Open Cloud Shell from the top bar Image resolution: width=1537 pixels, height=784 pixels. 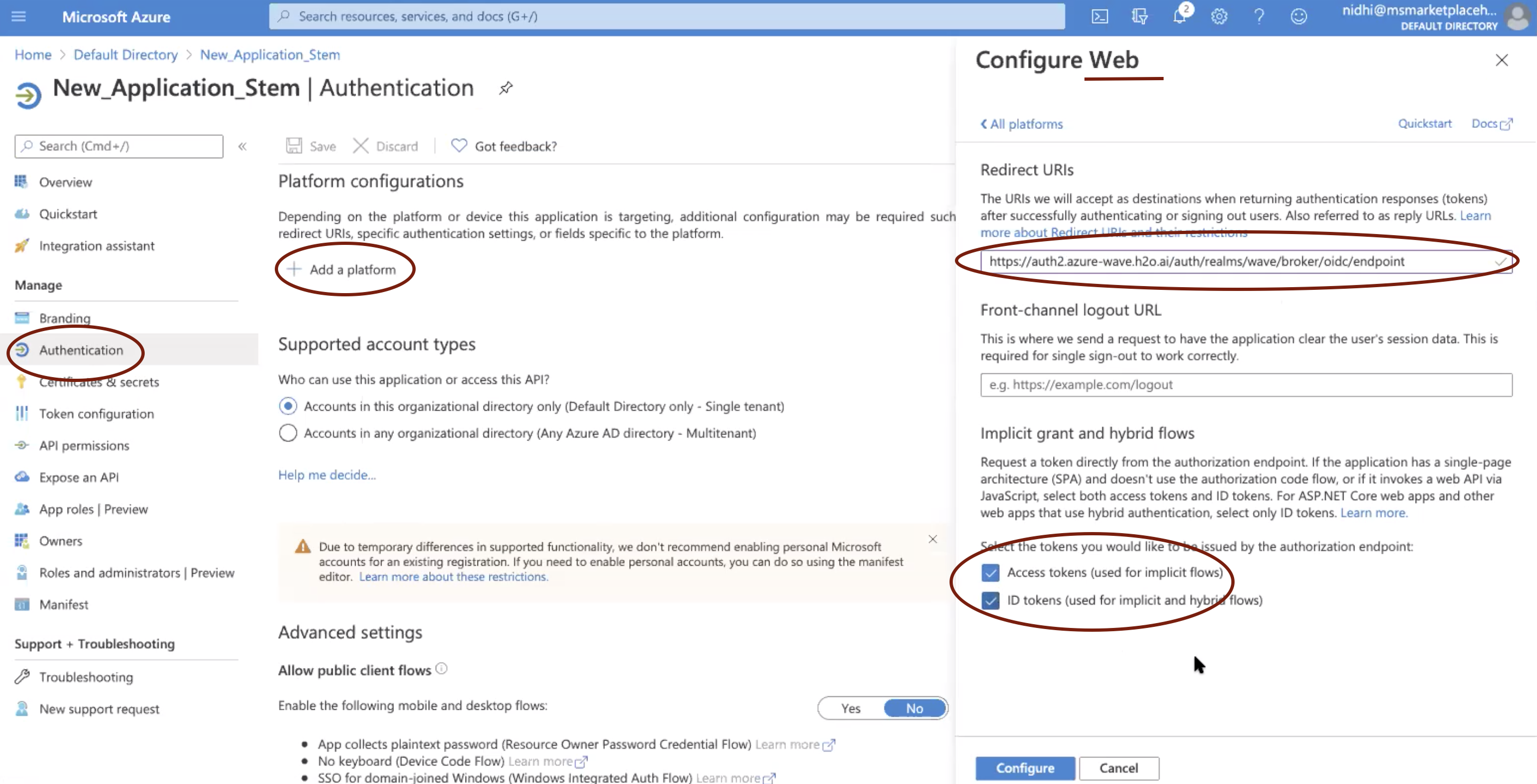click(1099, 16)
